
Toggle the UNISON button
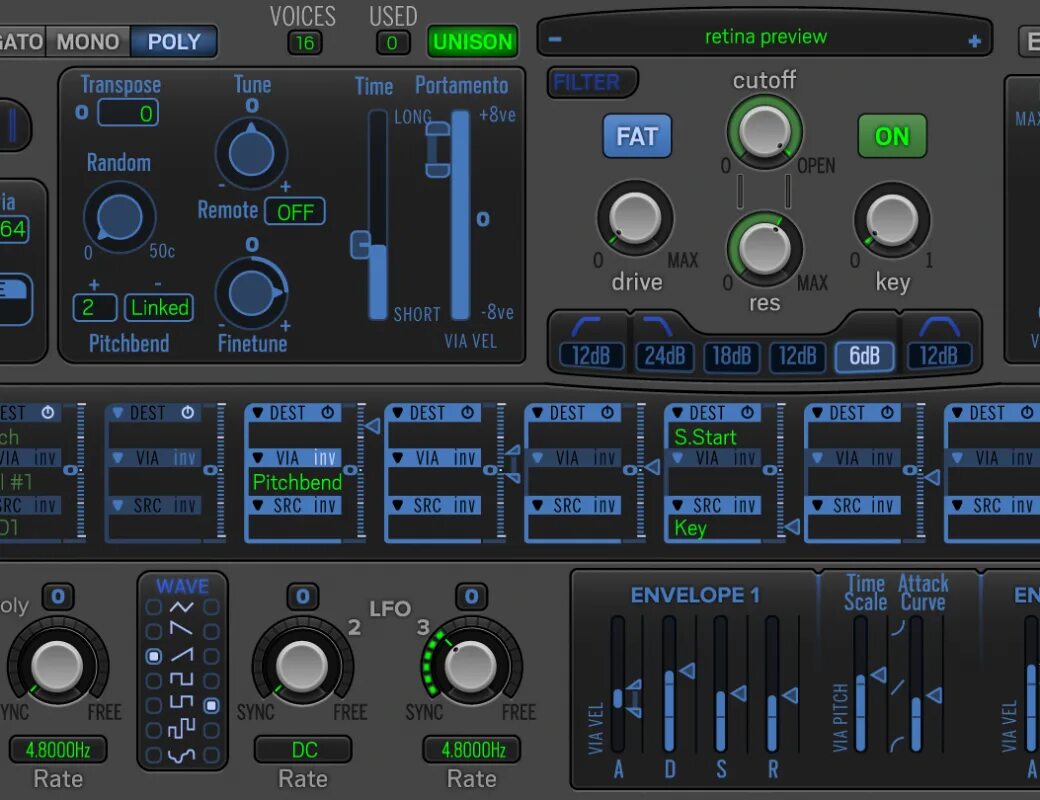point(473,42)
